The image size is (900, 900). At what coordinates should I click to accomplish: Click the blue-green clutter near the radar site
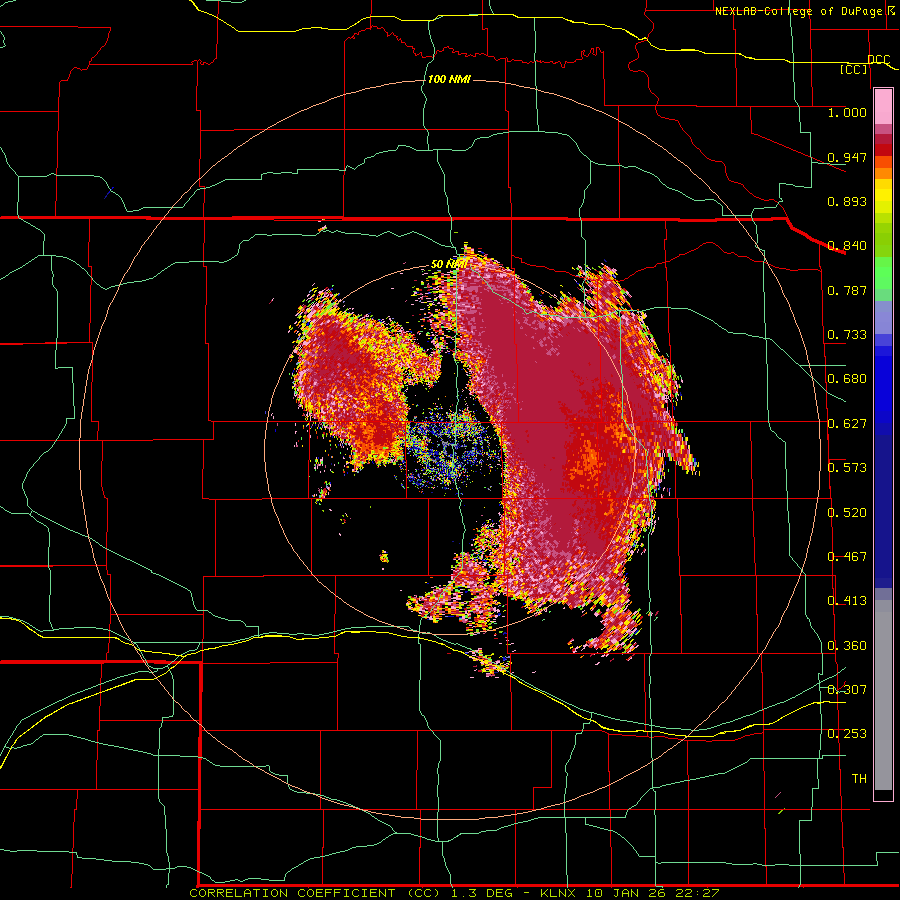(x=452, y=451)
